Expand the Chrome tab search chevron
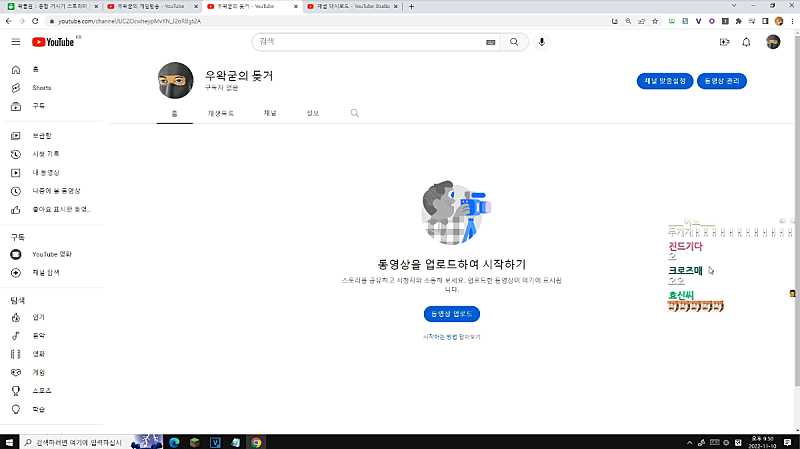The width and height of the screenshot is (800, 449). pos(734,6)
